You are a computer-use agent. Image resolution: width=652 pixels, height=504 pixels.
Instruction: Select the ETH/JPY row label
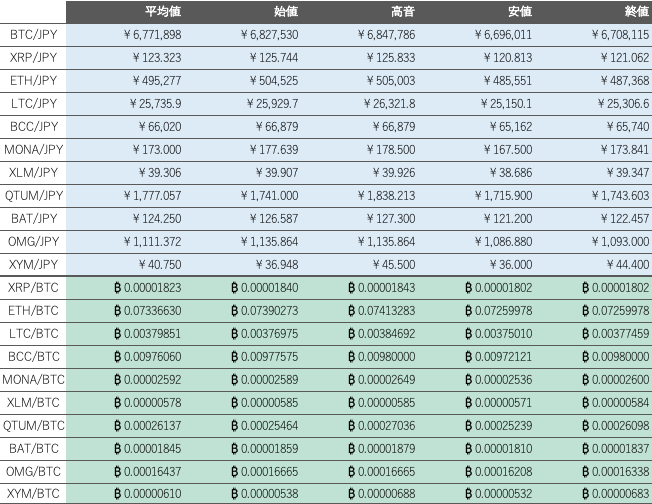click(x=33, y=80)
